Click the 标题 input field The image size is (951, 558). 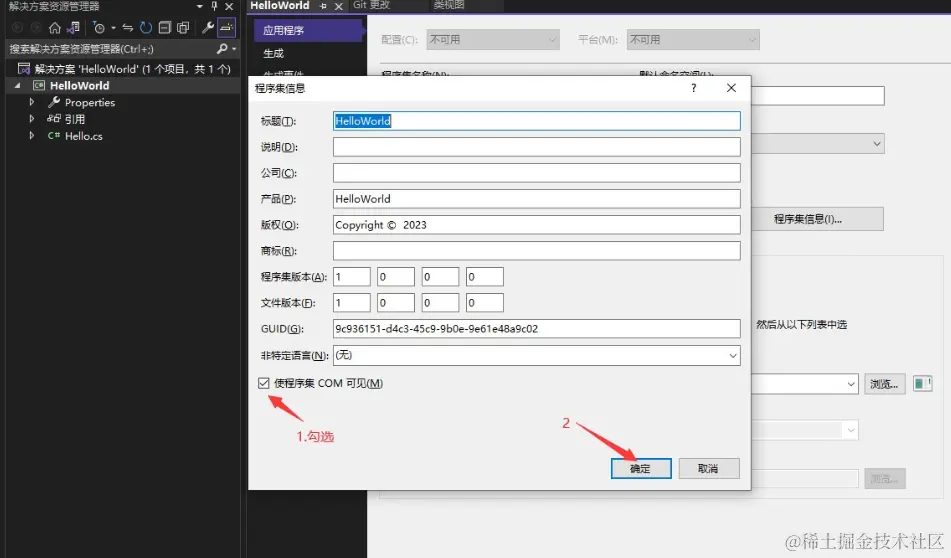point(537,121)
